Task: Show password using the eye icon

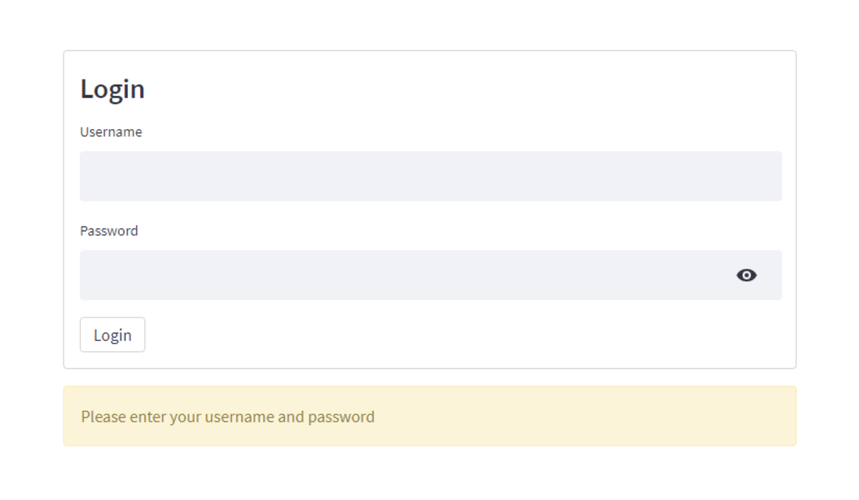Action: click(x=746, y=275)
